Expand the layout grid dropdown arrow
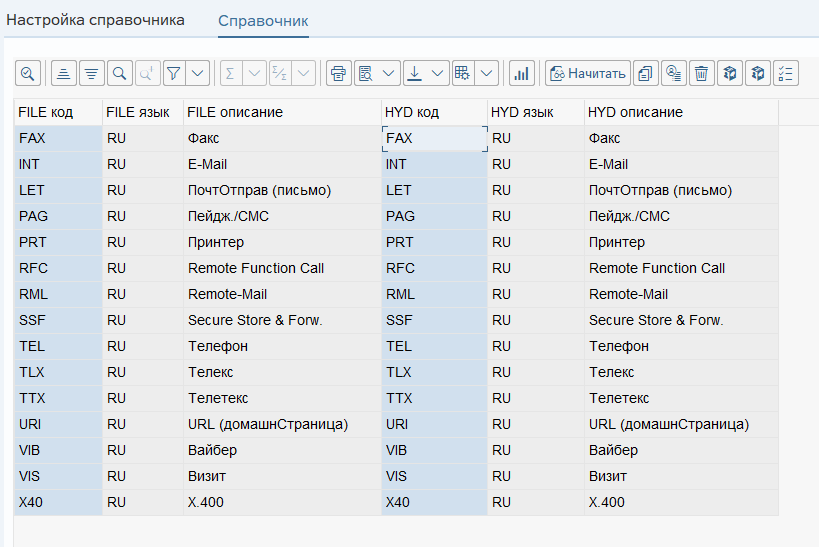The width and height of the screenshot is (819, 547). tap(486, 73)
